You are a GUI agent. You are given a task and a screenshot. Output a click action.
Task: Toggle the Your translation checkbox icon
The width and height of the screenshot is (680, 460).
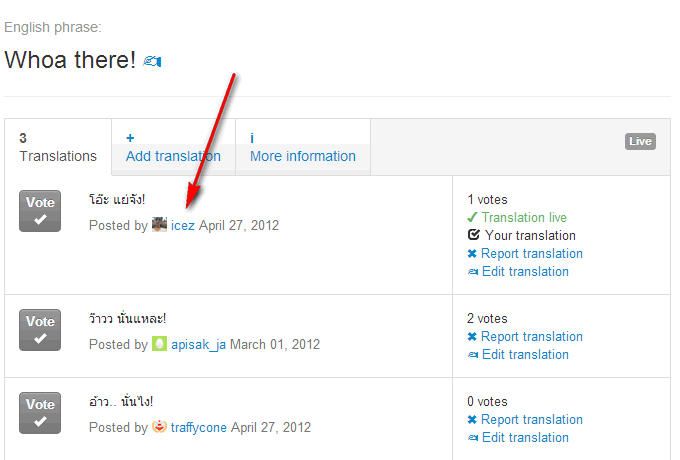click(x=473, y=236)
